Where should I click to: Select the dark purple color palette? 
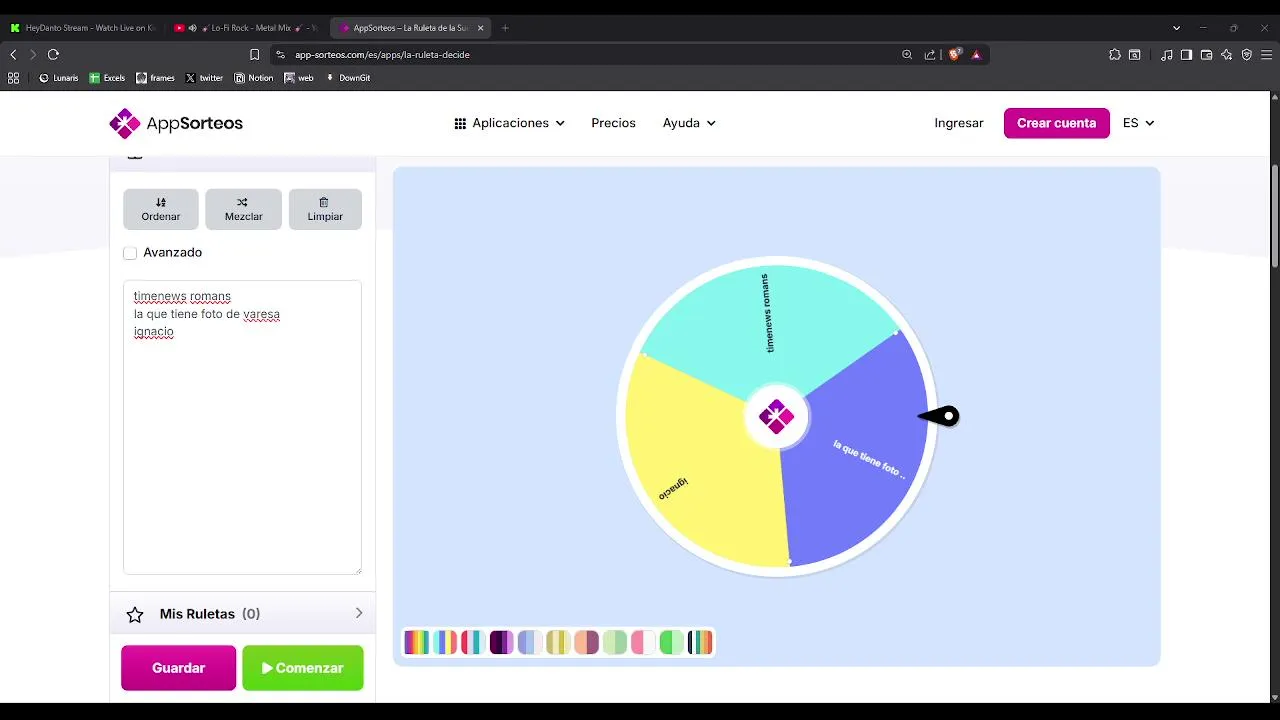point(501,642)
